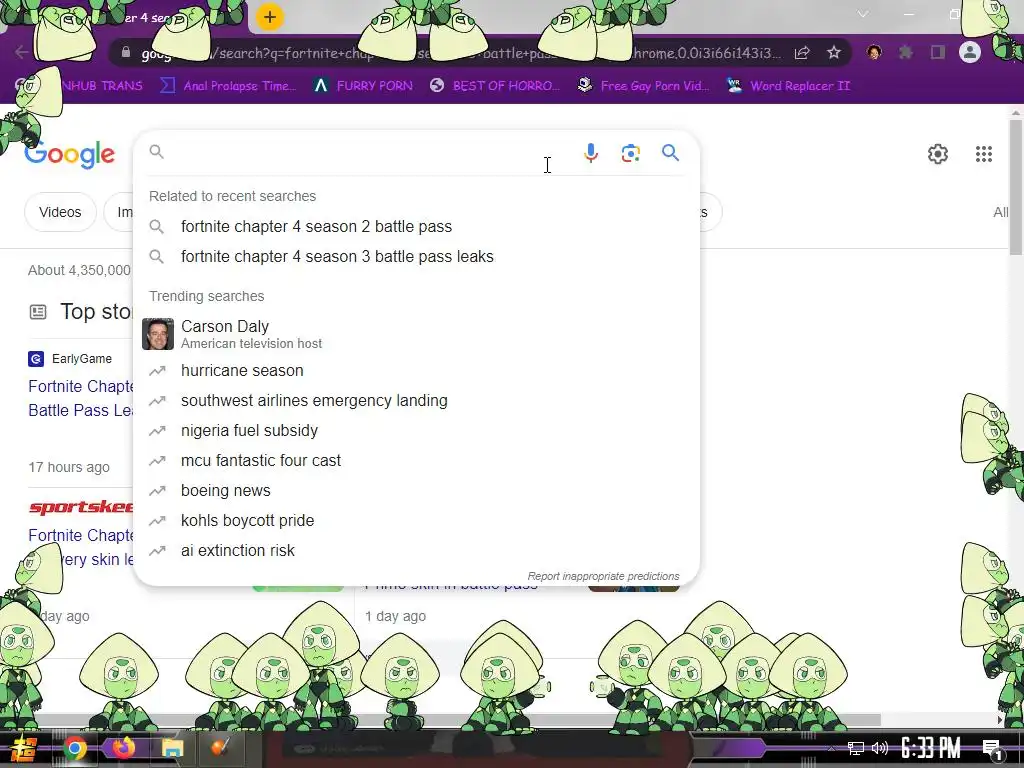Open File Explorer from the taskbar
Image resolution: width=1024 pixels, height=768 pixels.
tap(172, 748)
